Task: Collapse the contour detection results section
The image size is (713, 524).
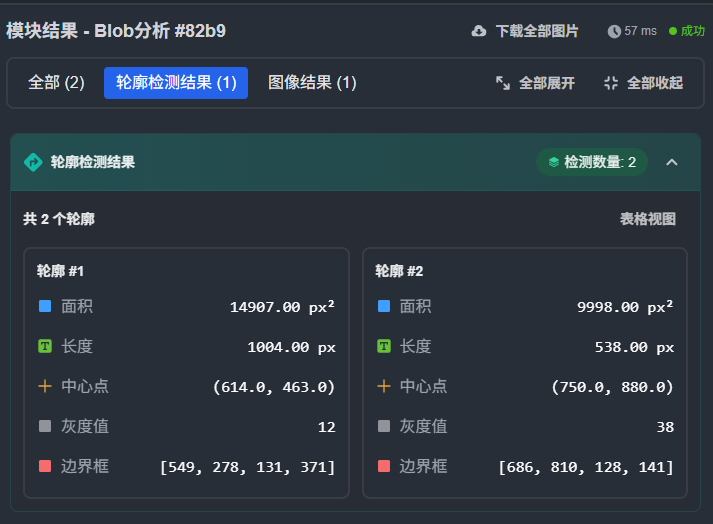Action: pyautogui.click(x=672, y=162)
